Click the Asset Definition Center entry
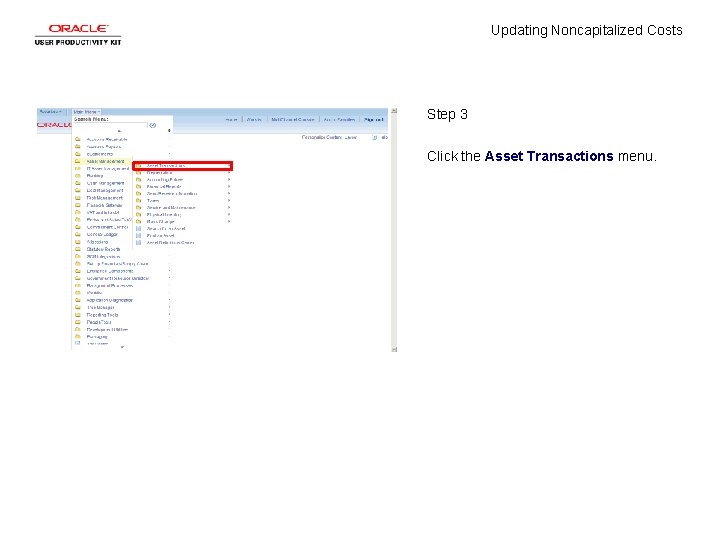The height and width of the screenshot is (540, 720). (170, 242)
